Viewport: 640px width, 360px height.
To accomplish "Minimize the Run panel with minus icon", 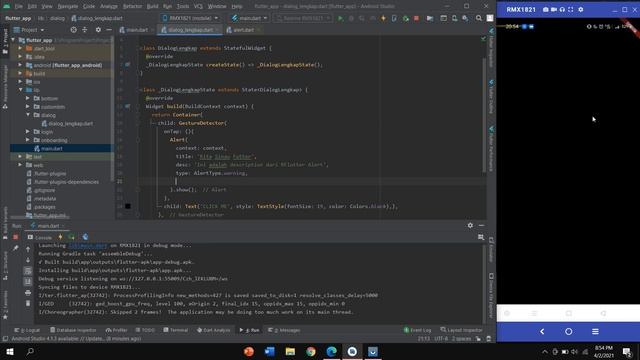I will pos(482,225).
